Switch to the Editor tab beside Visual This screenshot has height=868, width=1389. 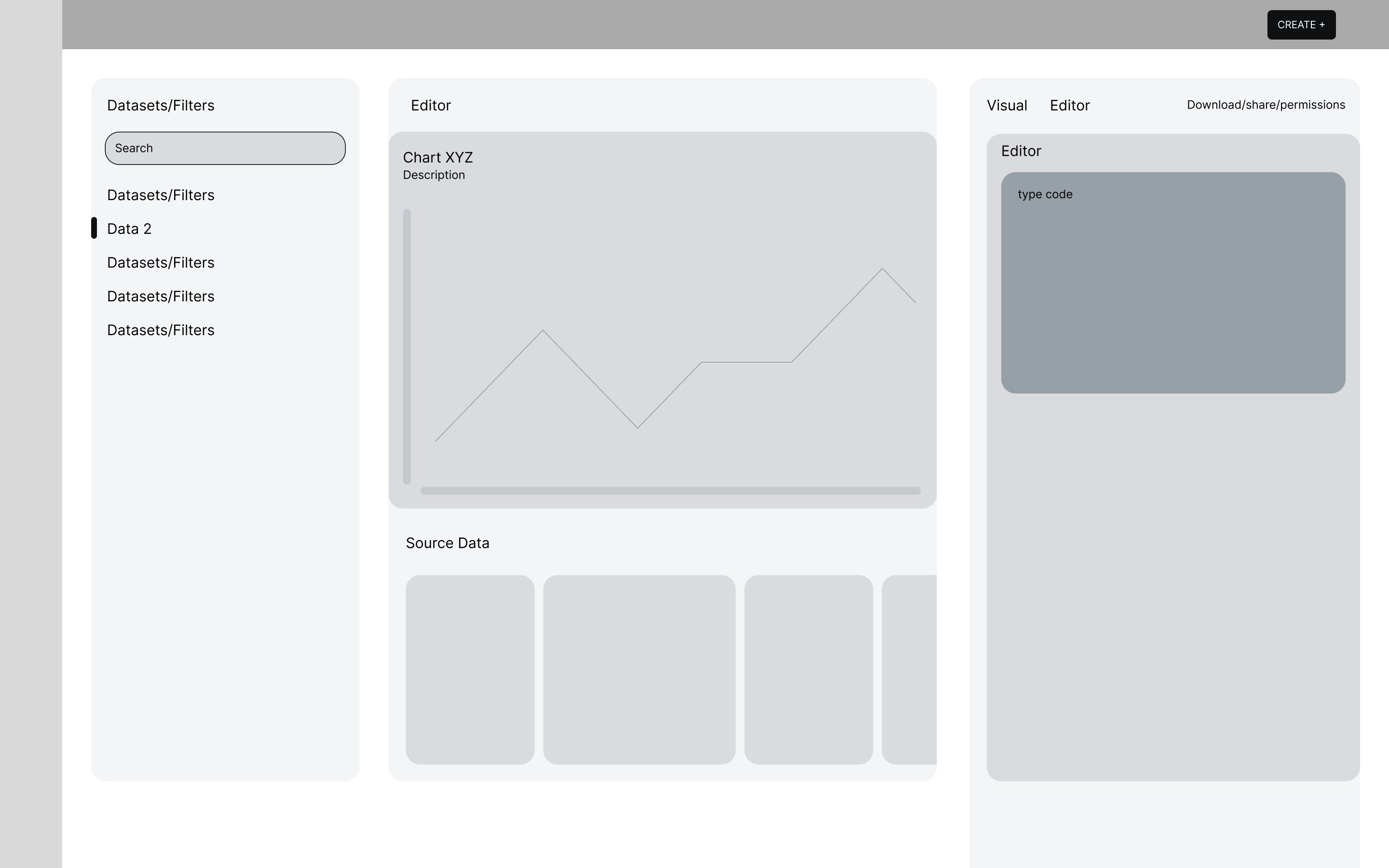coord(1069,106)
